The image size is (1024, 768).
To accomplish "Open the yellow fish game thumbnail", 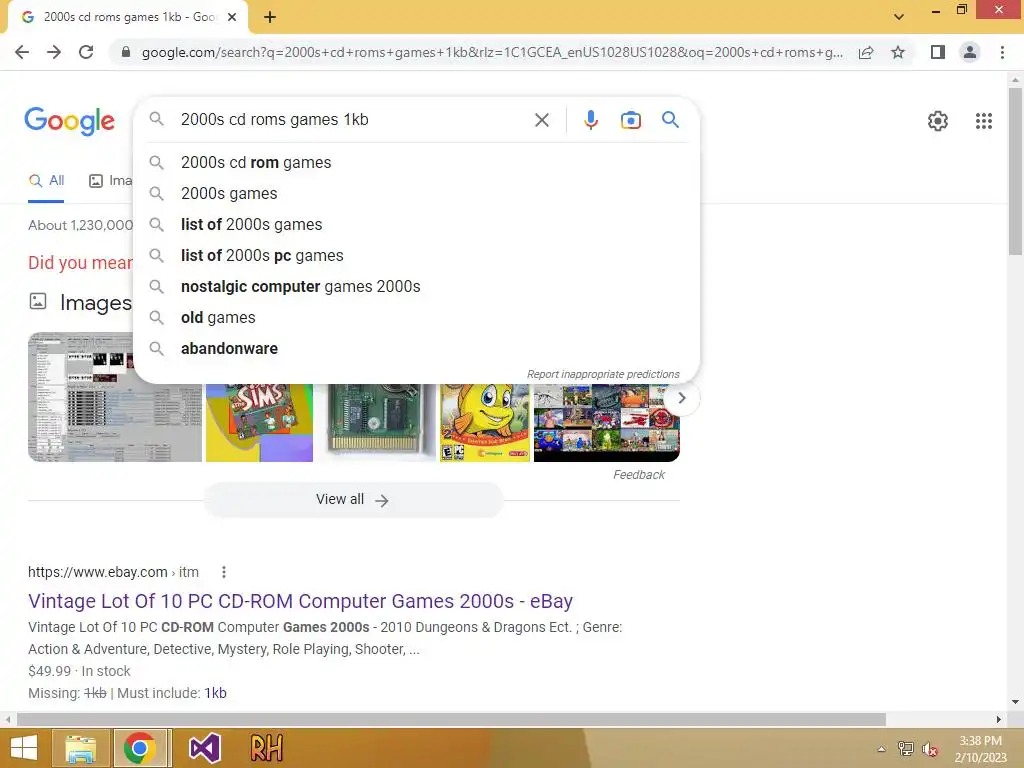I will pos(485,423).
